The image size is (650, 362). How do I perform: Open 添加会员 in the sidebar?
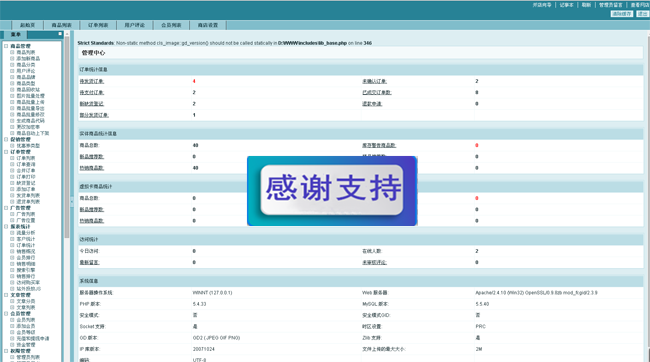pyautogui.click(x=26, y=326)
